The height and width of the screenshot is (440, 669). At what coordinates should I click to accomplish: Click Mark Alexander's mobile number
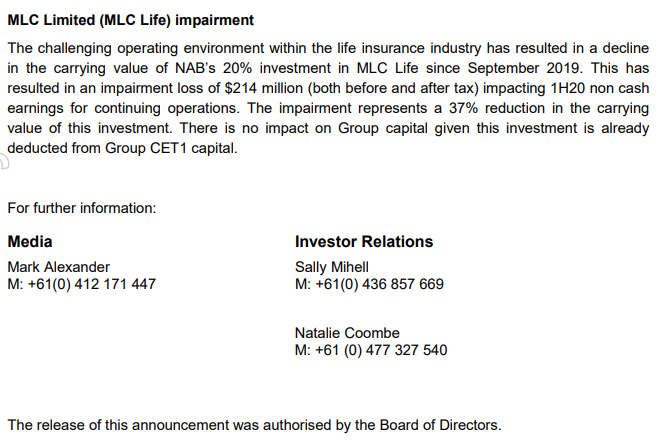point(81,284)
